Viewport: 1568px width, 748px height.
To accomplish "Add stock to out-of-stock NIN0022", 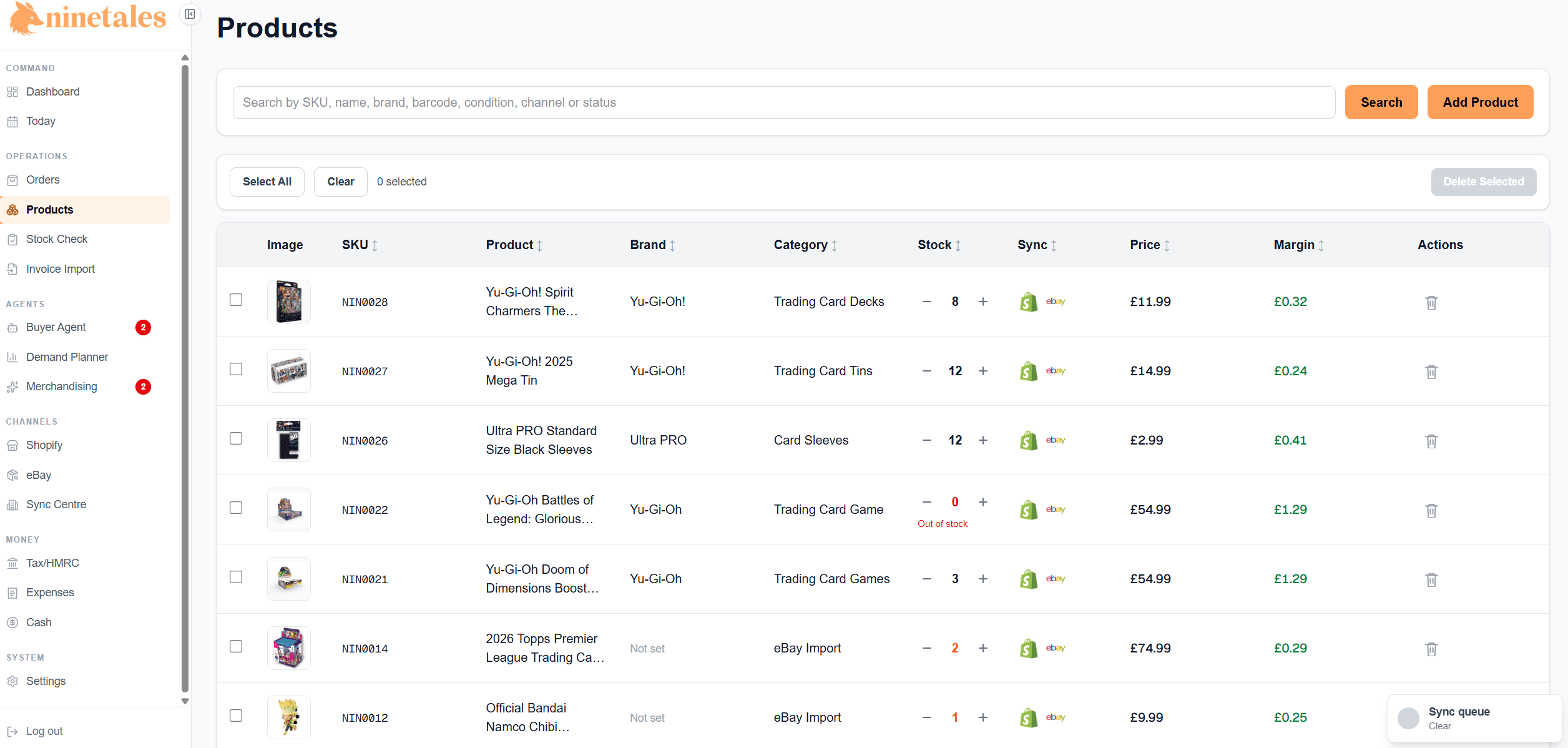I will pyautogui.click(x=983, y=502).
